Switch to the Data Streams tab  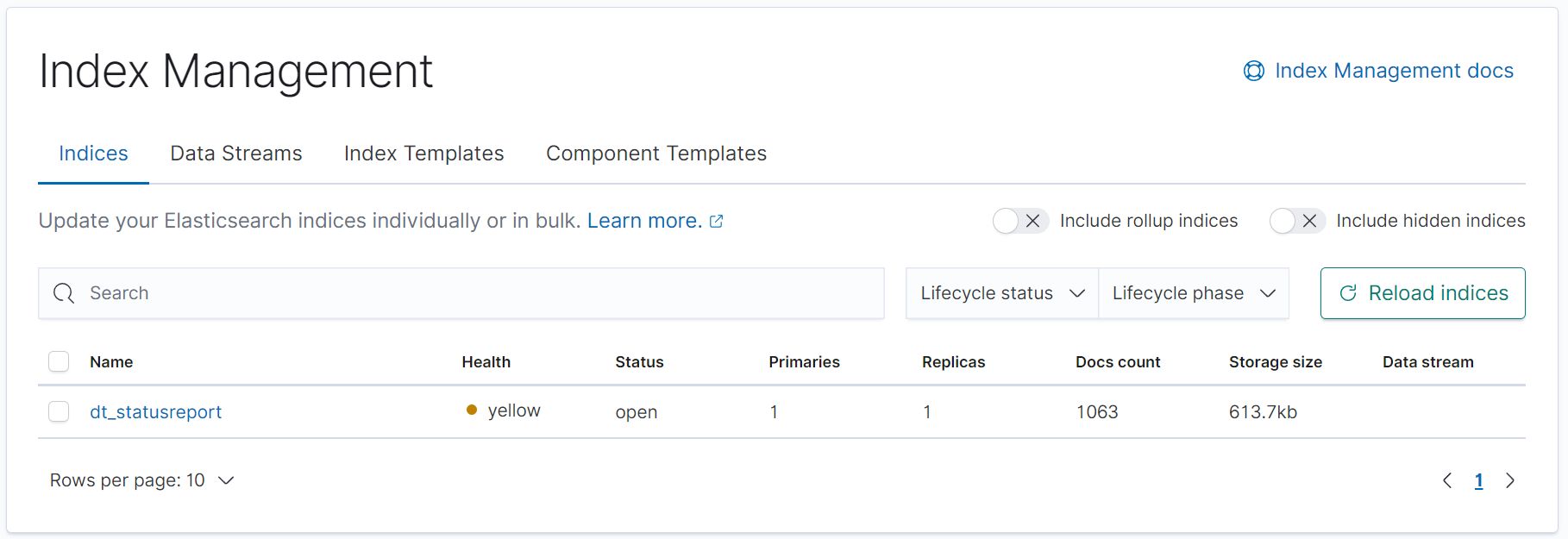coord(235,153)
